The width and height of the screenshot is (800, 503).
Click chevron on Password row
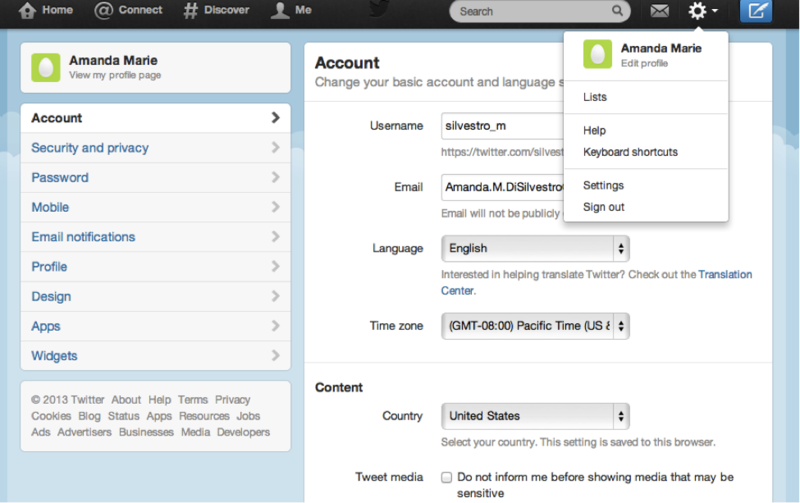[x=276, y=177]
